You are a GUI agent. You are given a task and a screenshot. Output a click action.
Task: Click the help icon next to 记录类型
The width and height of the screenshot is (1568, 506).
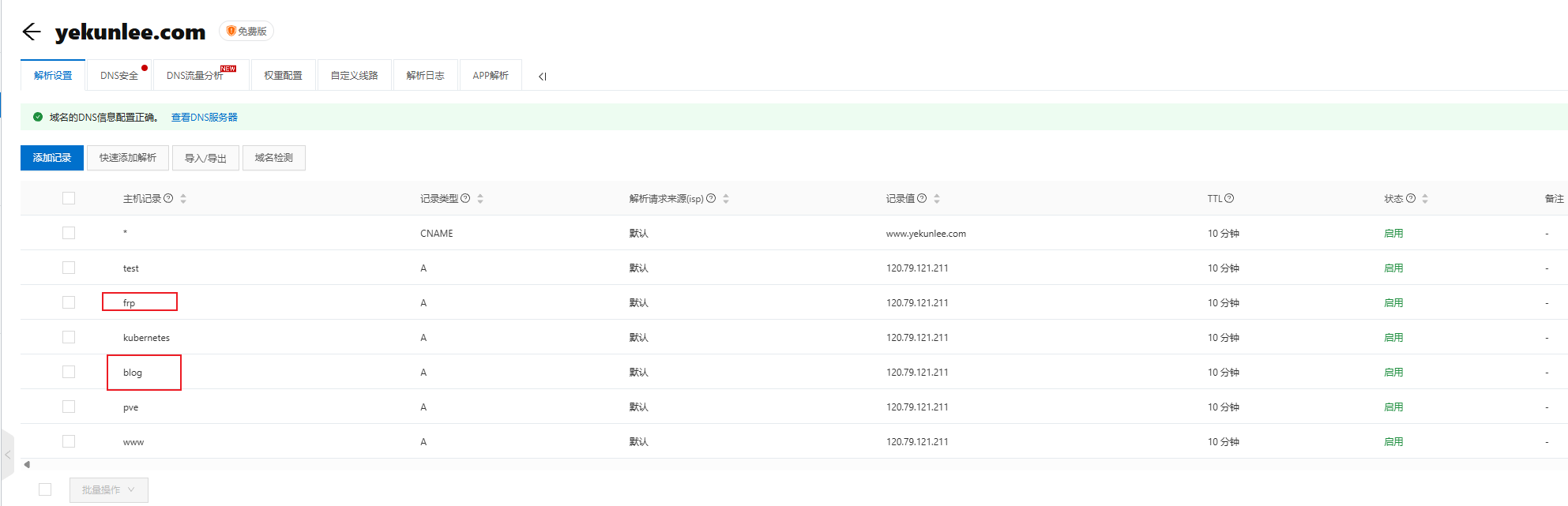point(465,198)
